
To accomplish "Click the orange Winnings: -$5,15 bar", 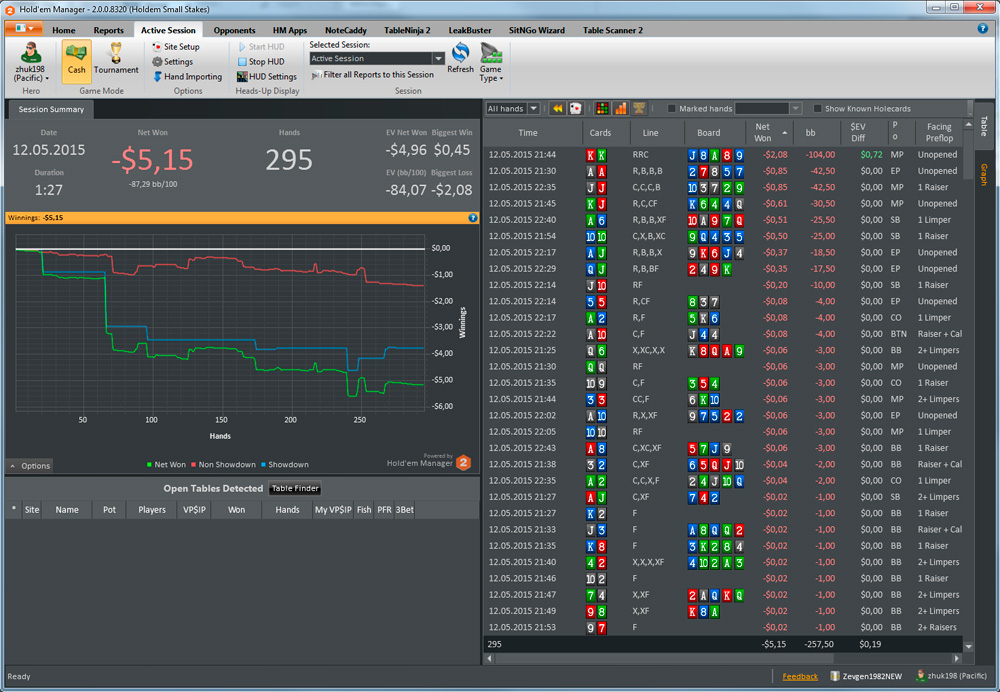I will click(242, 217).
